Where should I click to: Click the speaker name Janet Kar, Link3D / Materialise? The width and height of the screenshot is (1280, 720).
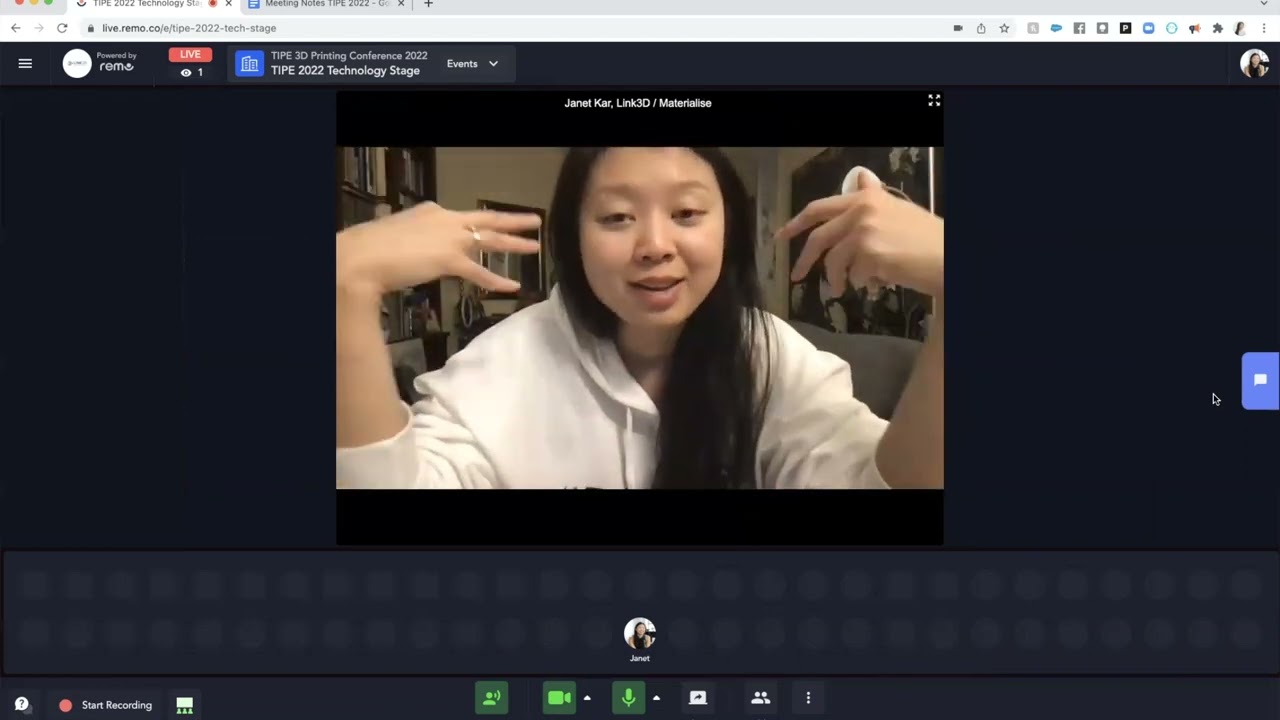(x=638, y=103)
